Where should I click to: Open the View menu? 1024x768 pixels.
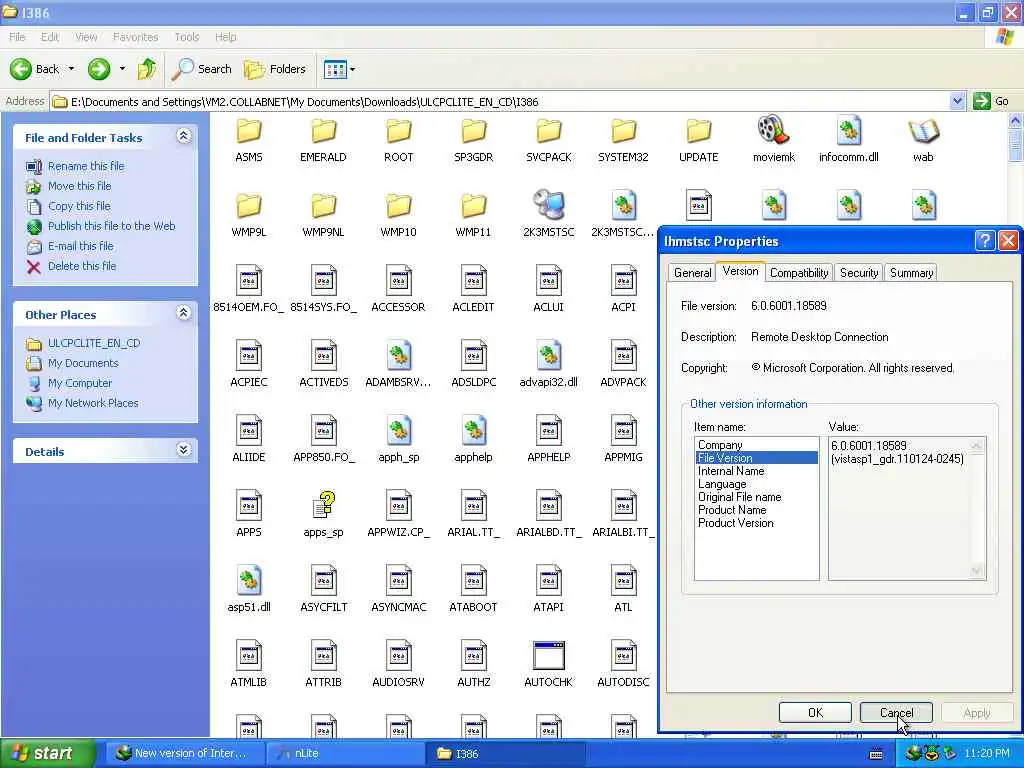tap(86, 37)
